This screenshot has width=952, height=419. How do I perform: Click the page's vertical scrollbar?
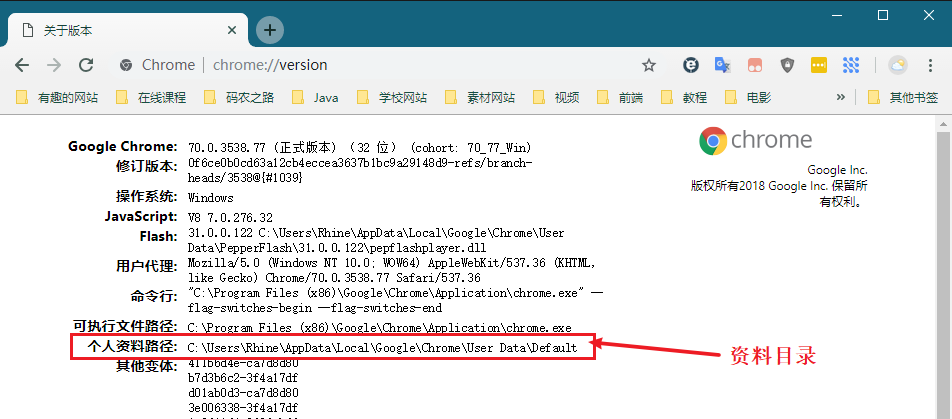pos(943,273)
